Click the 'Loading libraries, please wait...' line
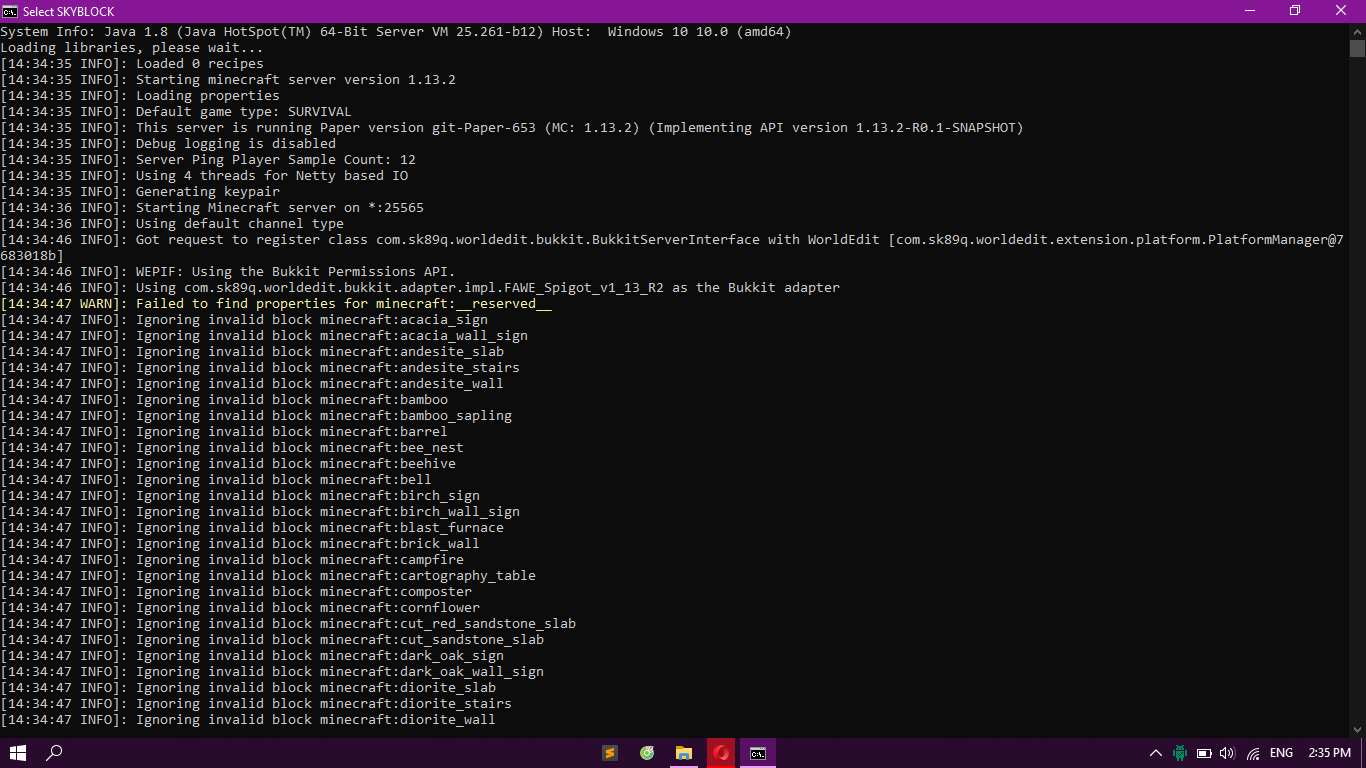 (132, 48)
